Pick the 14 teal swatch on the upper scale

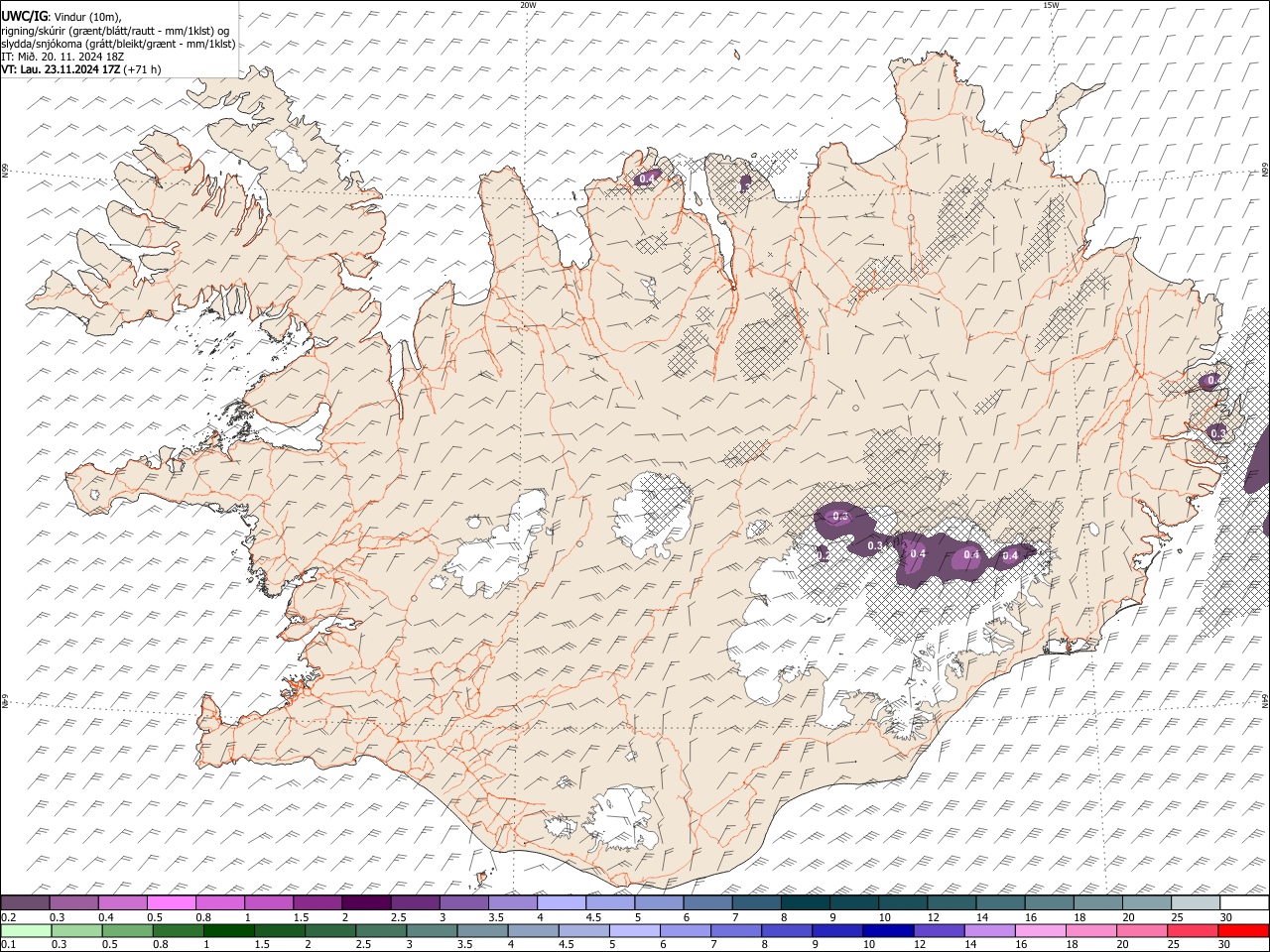pyautogui.click(x=1001, y=903)
